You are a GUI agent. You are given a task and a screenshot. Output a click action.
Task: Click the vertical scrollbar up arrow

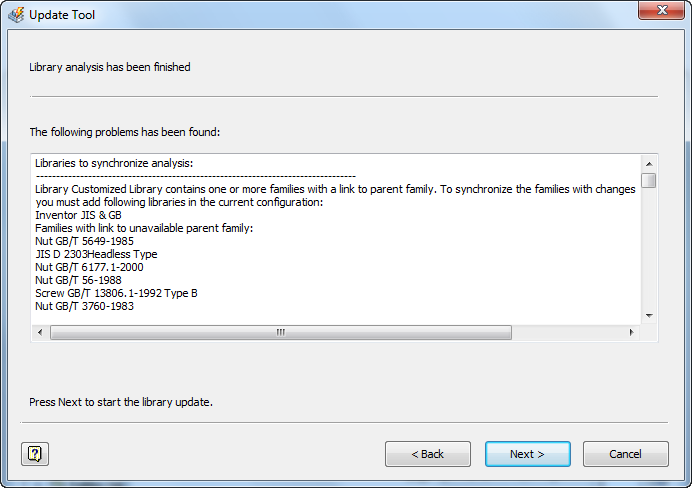(x=649, y=163)
